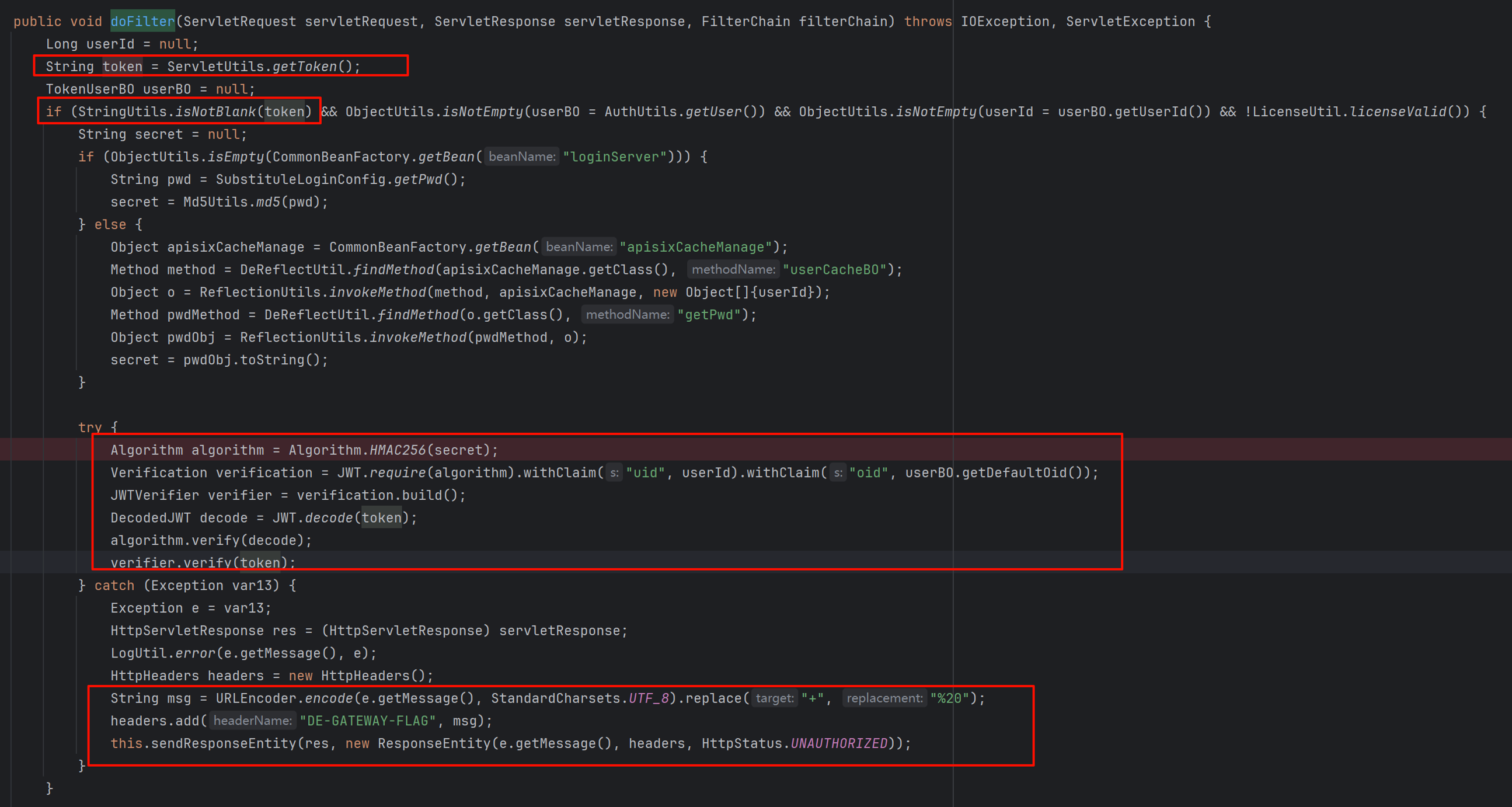This screenshot has width=1512, height=807.
Task: Click SubstituleLoginConfig class name
Action: click(301, 180)
